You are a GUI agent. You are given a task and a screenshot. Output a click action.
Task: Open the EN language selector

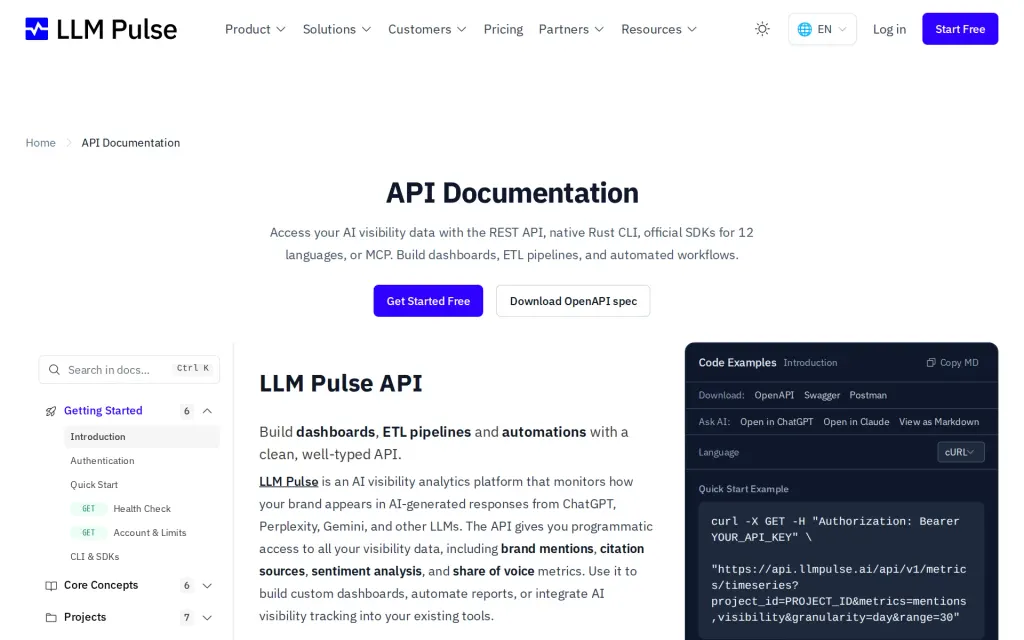coord(822,29)
